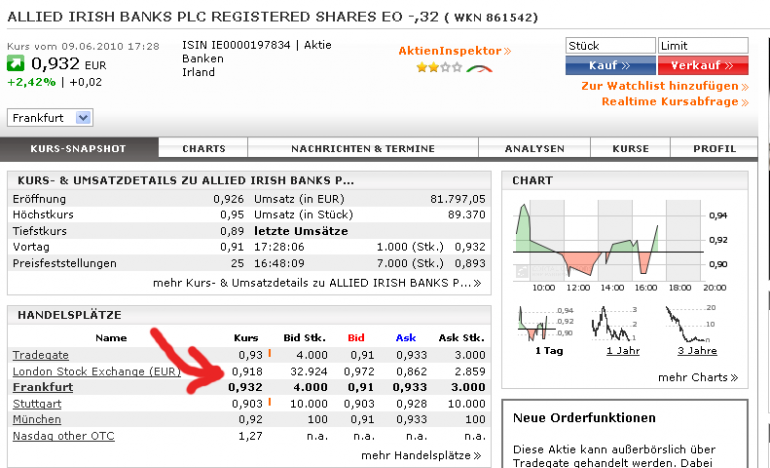The width and height of the screenshot is (770, 468).
Task: Click the Stück quantity input field
Action: pyautogui.click(x=610, y=46)
